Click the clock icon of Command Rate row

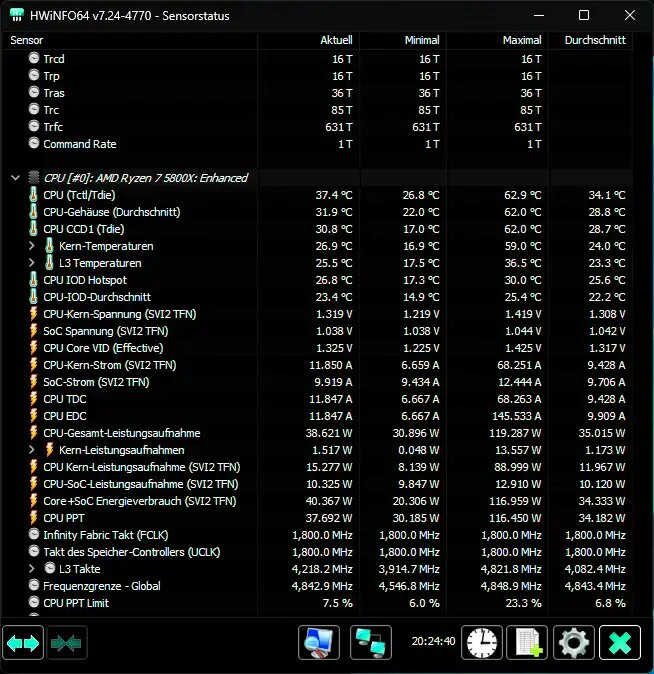click(x=34, y=143)
